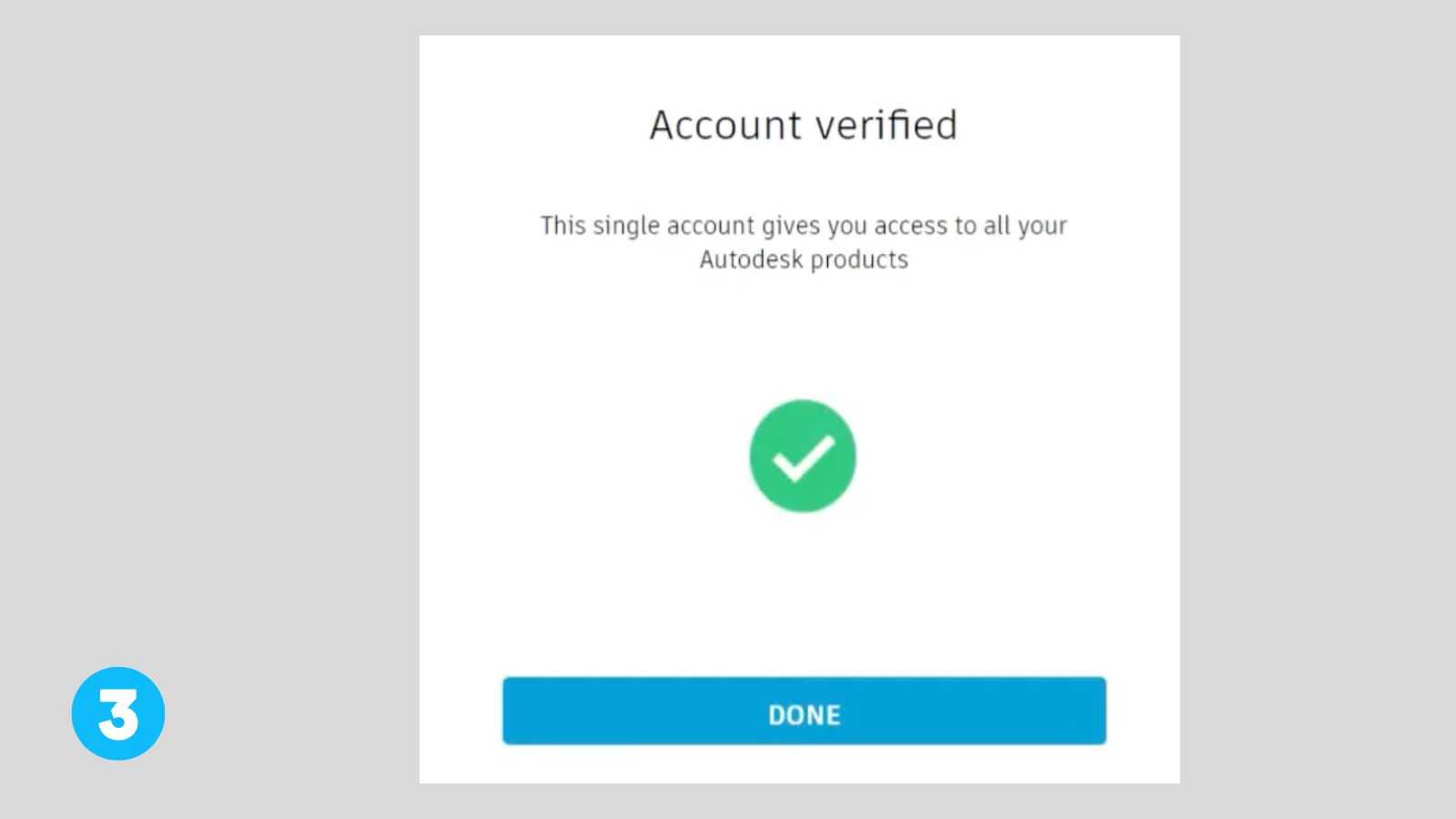Click the green verified checkmark icon
The height and width of the screenshot is (819, 1456).
803,456
